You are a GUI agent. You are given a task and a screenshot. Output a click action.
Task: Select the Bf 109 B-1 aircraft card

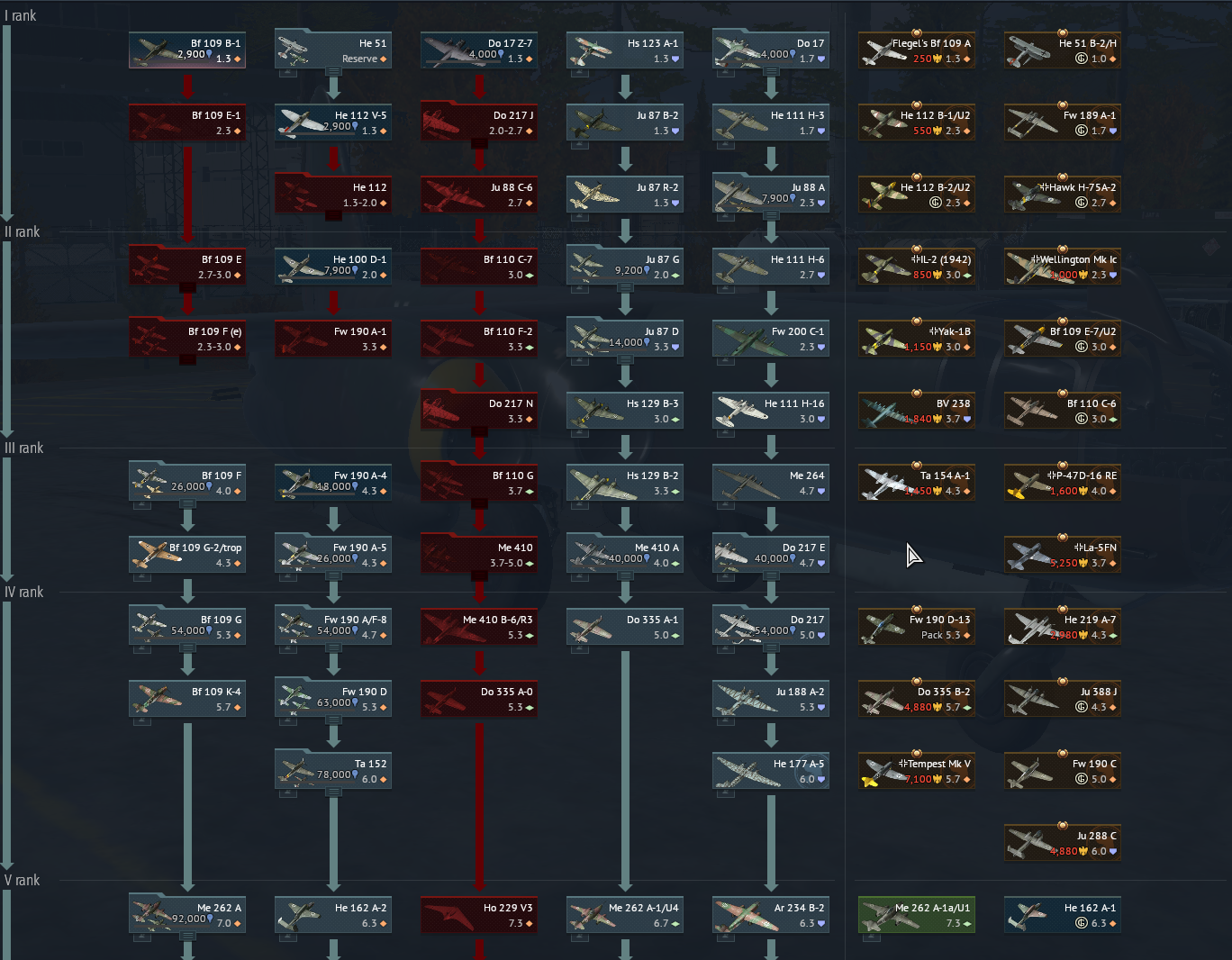[x=187, y=50]
